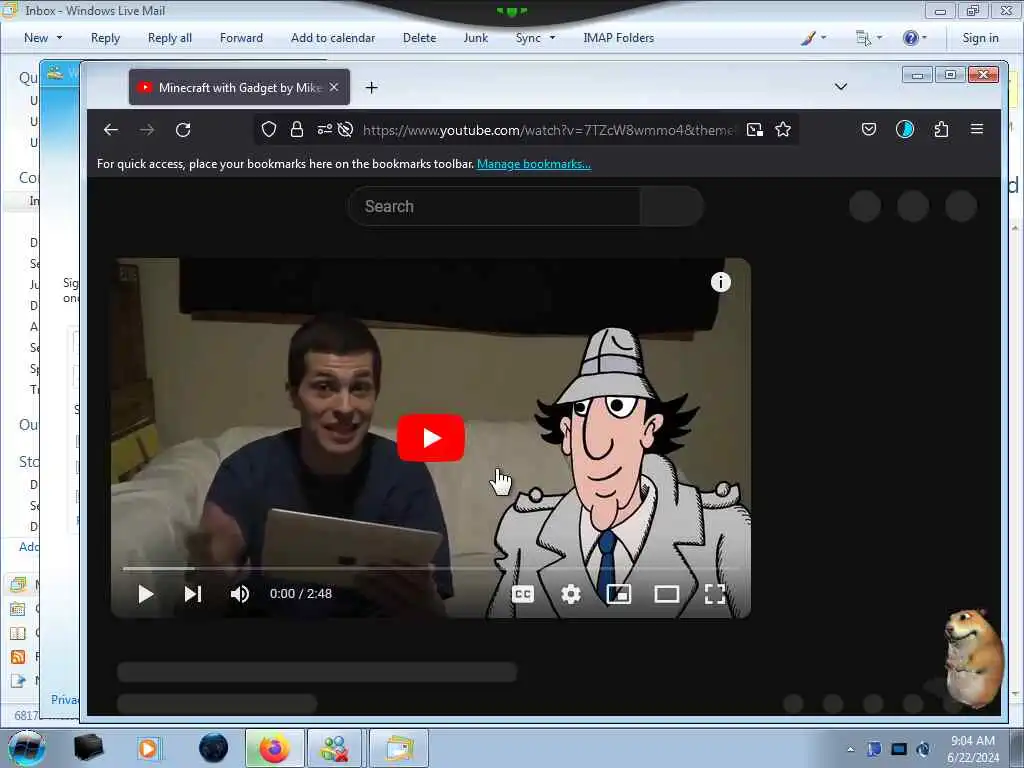The image size is (1024, 768).
Task: Click the dark globe taskbar icon
Action: (x=213, y=748)
